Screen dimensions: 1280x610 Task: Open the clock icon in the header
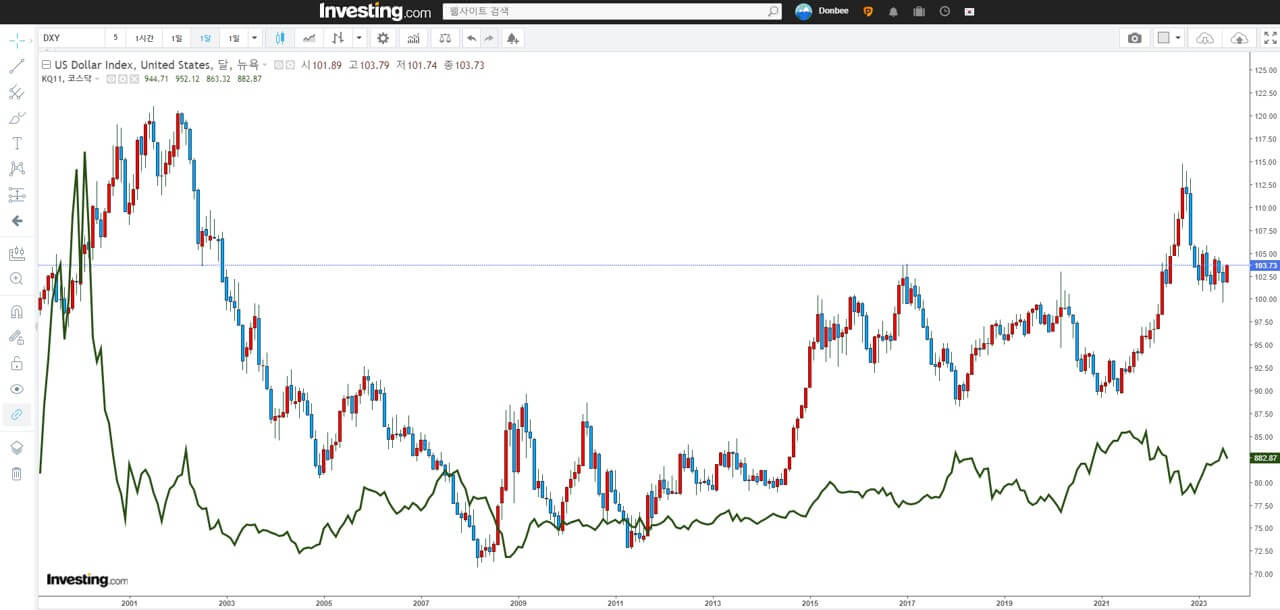tap(944, 11)
